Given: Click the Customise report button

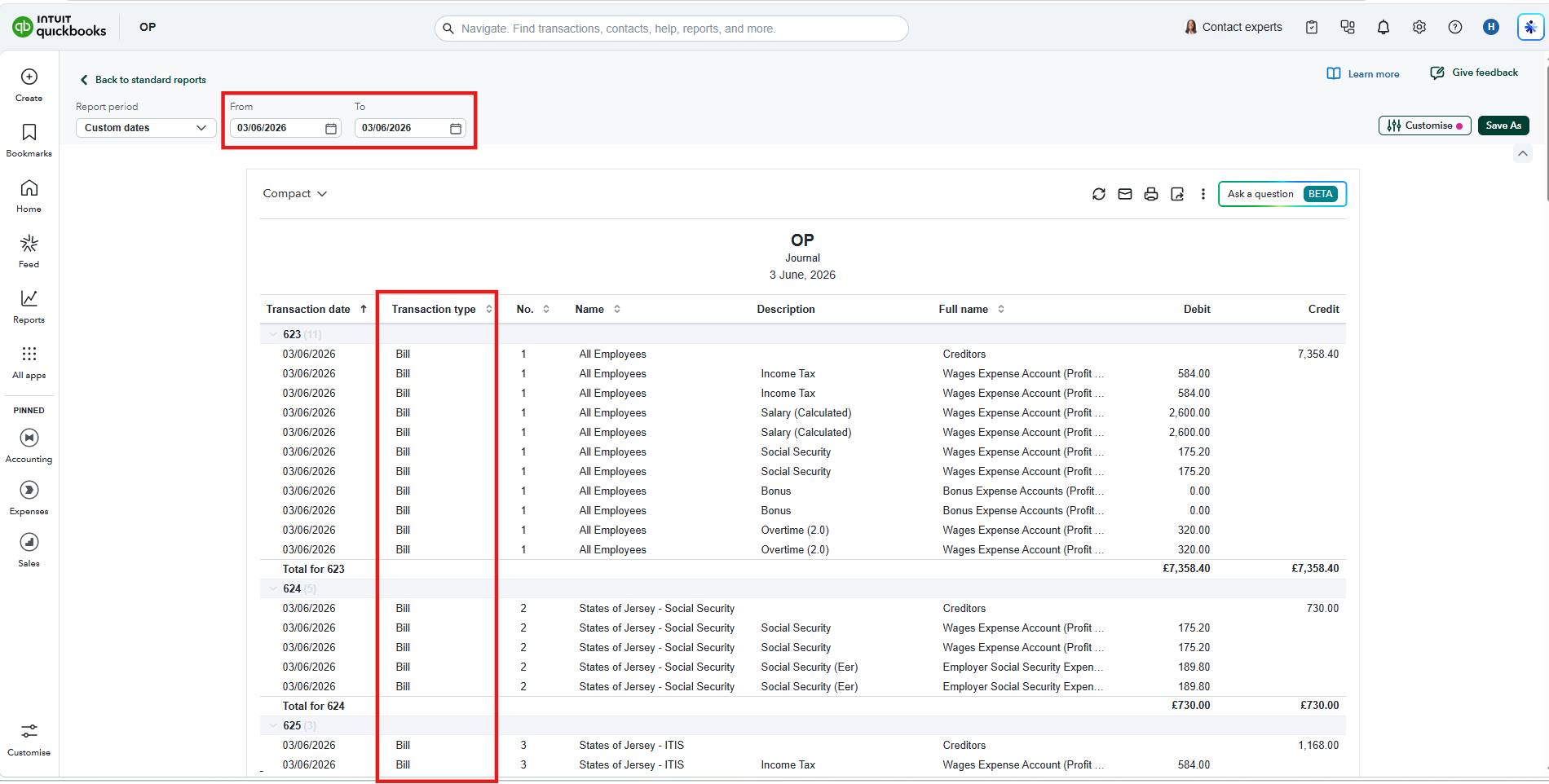Looking at the screenshot, I should point(1425,126).
